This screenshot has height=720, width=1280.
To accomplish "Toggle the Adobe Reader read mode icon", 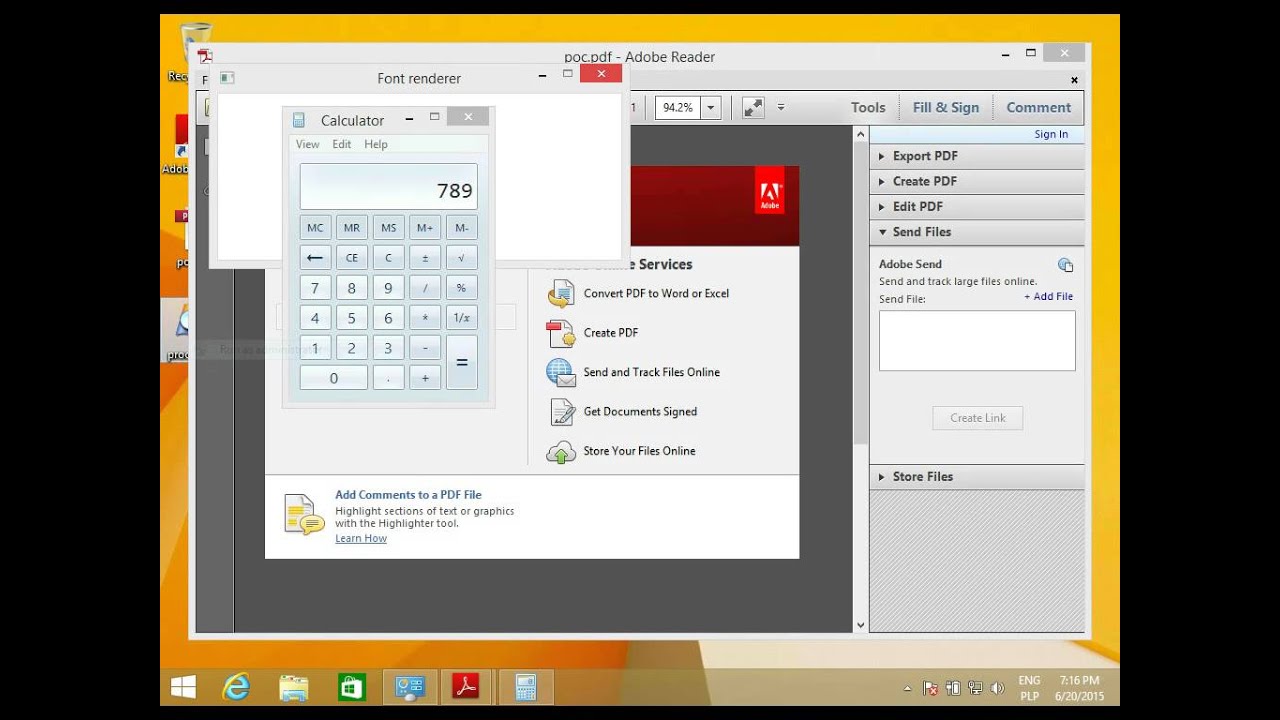I will point(753,107).
